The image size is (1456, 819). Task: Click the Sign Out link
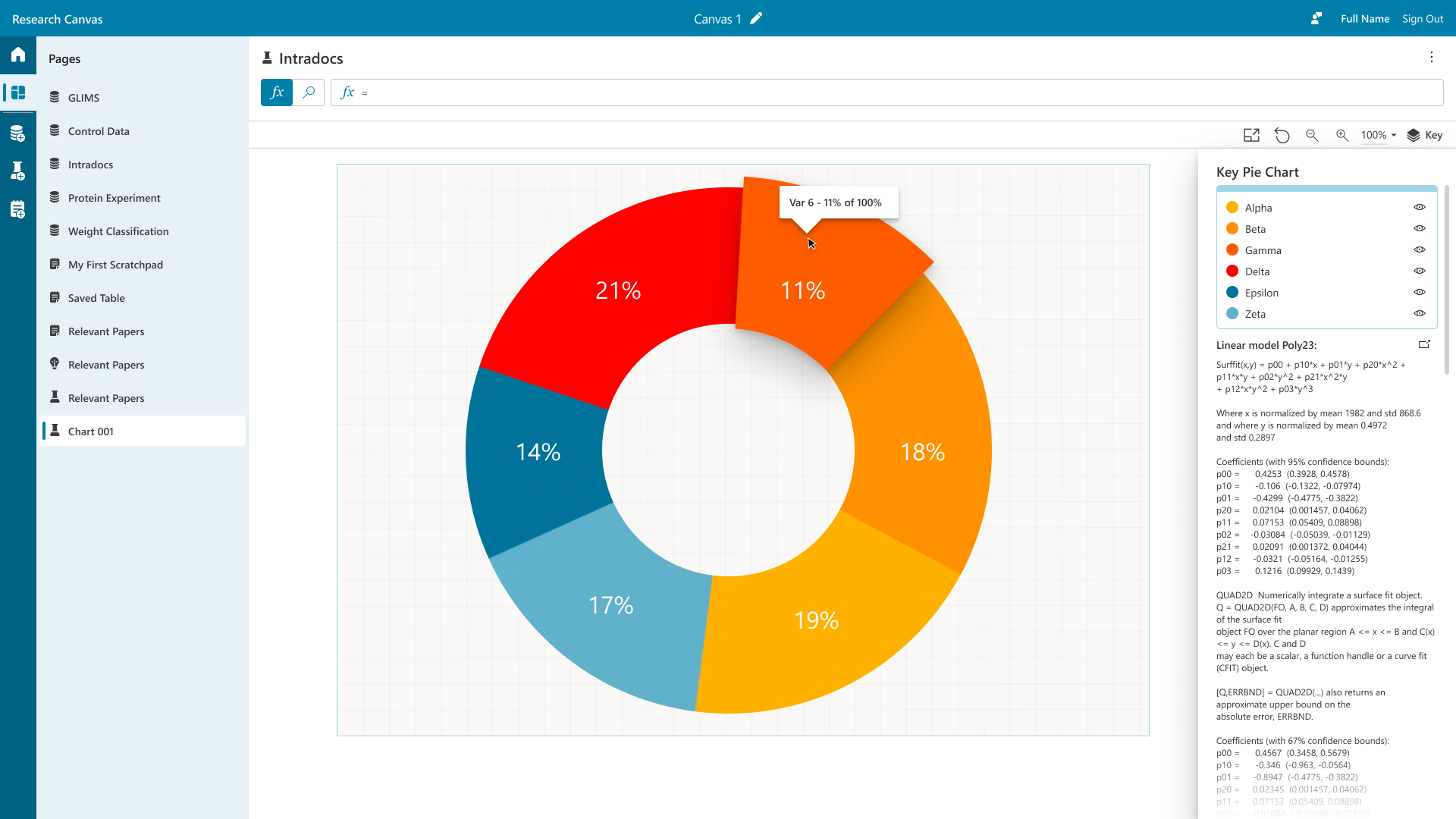(x=1423, y=19)
